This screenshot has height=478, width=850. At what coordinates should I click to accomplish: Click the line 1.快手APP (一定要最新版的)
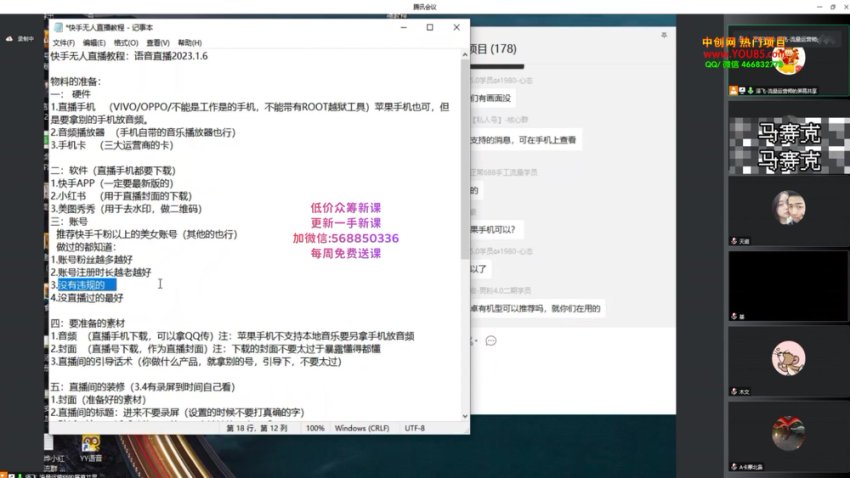tap(112, 183)
